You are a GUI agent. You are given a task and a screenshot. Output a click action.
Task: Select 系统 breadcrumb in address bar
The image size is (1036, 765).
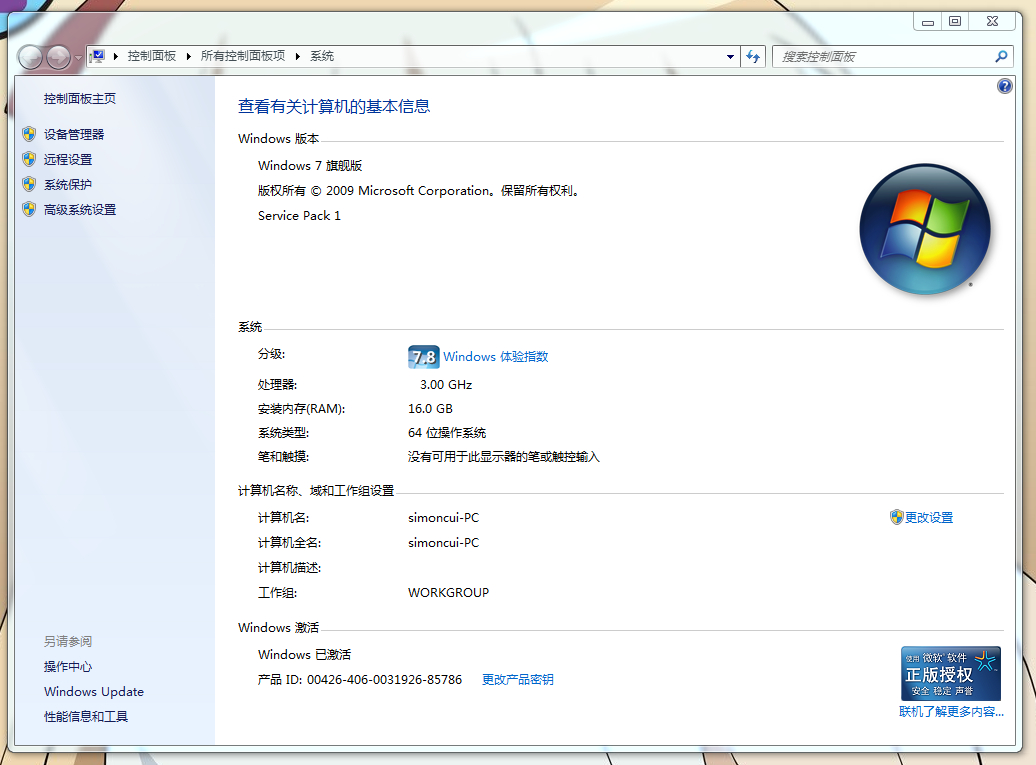[322, 56]
